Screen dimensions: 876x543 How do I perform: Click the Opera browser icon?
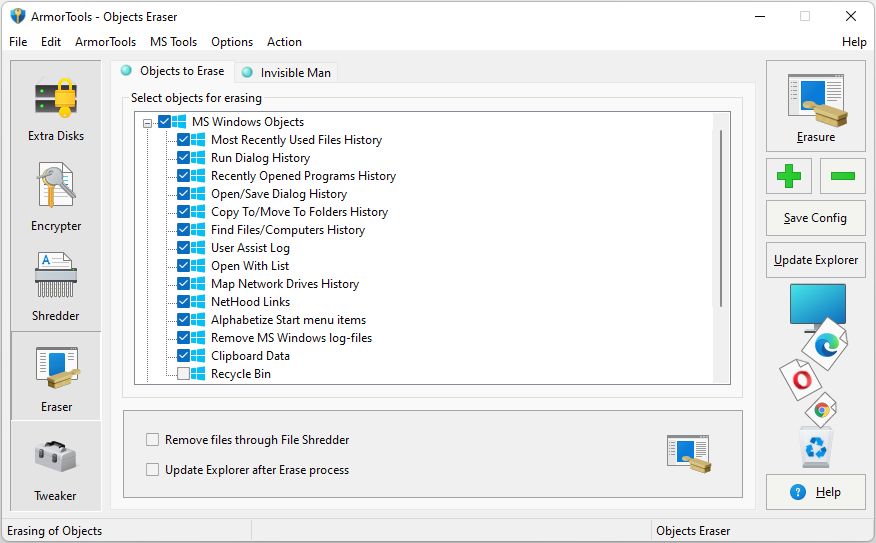point(800,380)
